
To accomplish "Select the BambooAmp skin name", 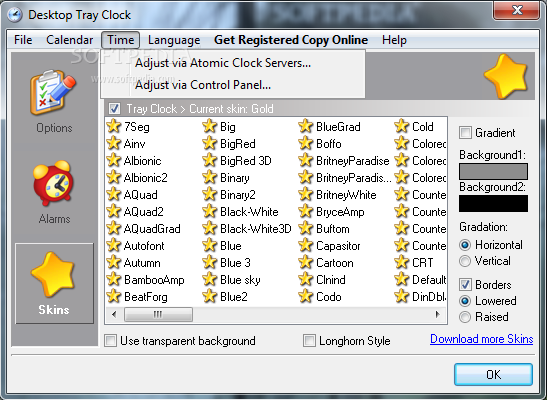I will [154, 280].
